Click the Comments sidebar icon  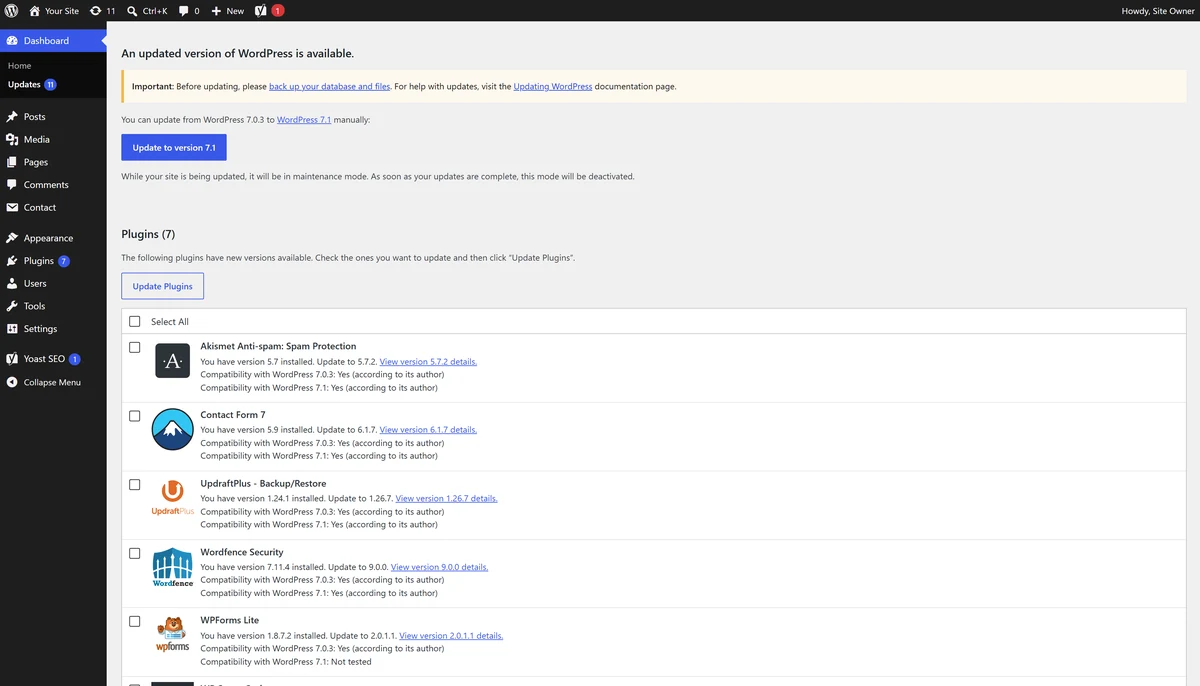click(12, 185)
